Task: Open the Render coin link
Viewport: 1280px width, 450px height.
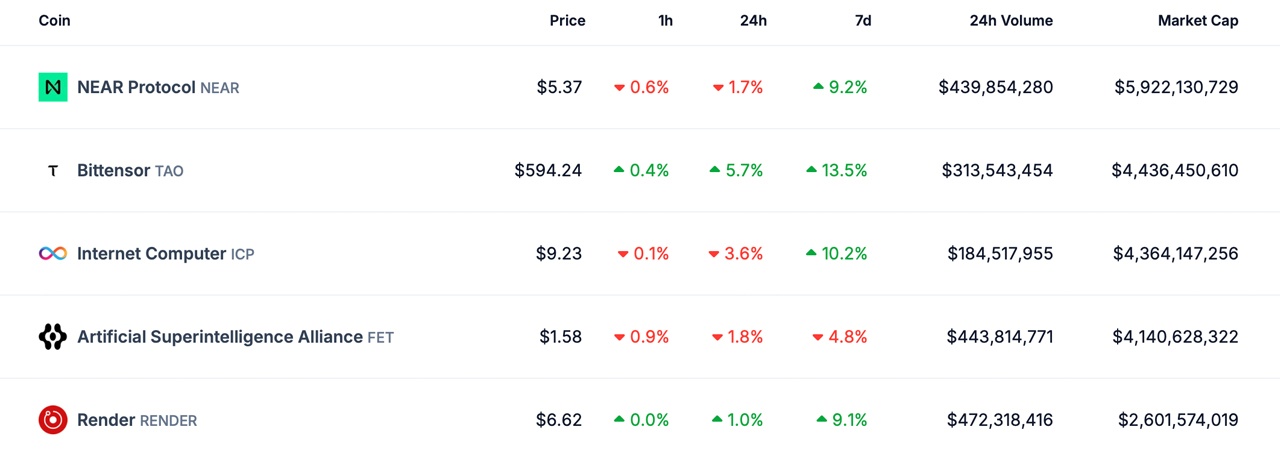Action: tap(106, 420)
